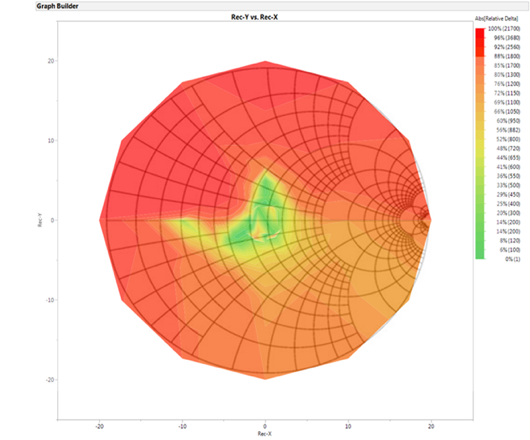Image resolution: width=530 pixels, height=440 pixels.
Task: Click the 0 tick on the Rec-X axis
Action: click(x=265, y=426)
